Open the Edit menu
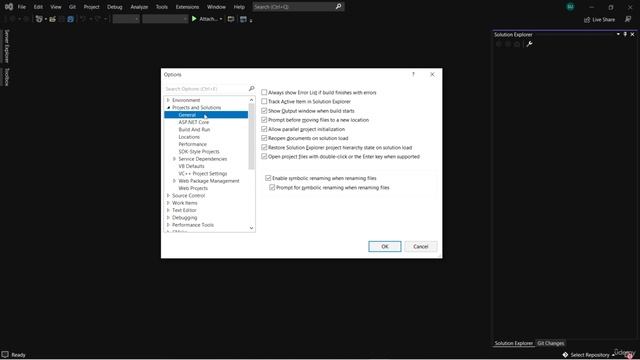The width and height of the screenshot is (640, 360). tap(38, 7)
